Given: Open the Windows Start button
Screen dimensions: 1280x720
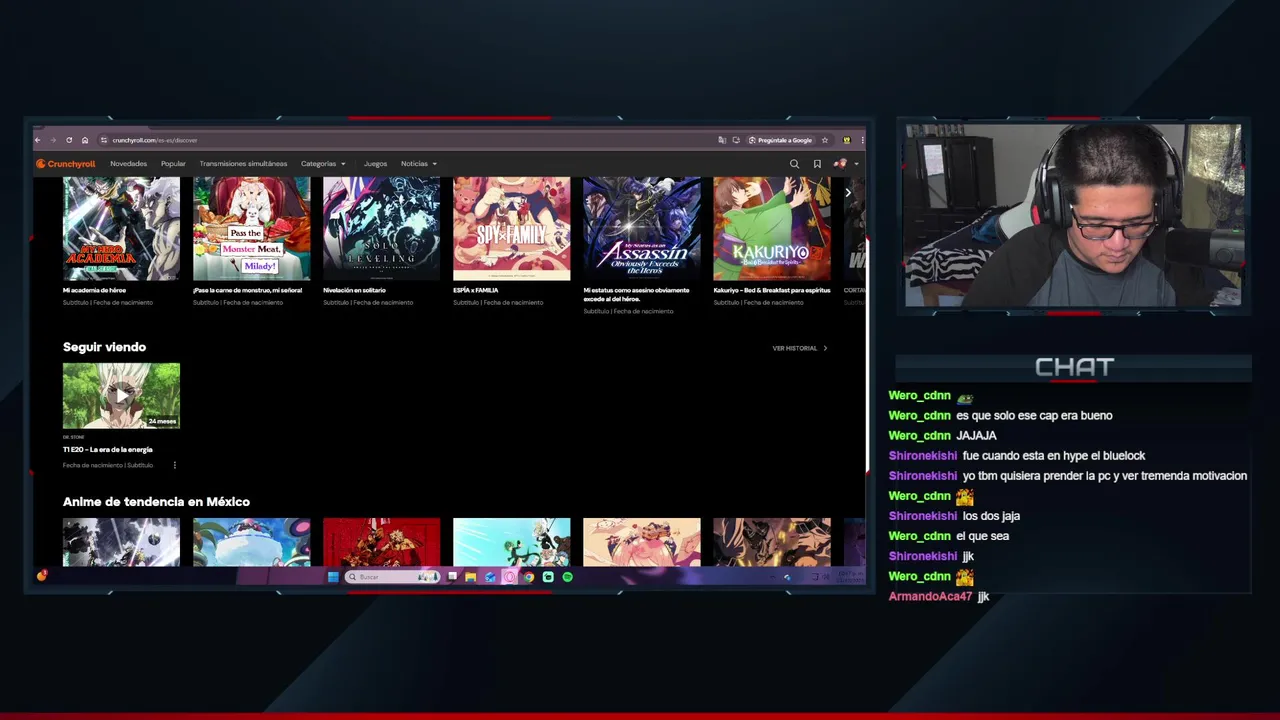Looking at the screenshot, I should (333, 577).
